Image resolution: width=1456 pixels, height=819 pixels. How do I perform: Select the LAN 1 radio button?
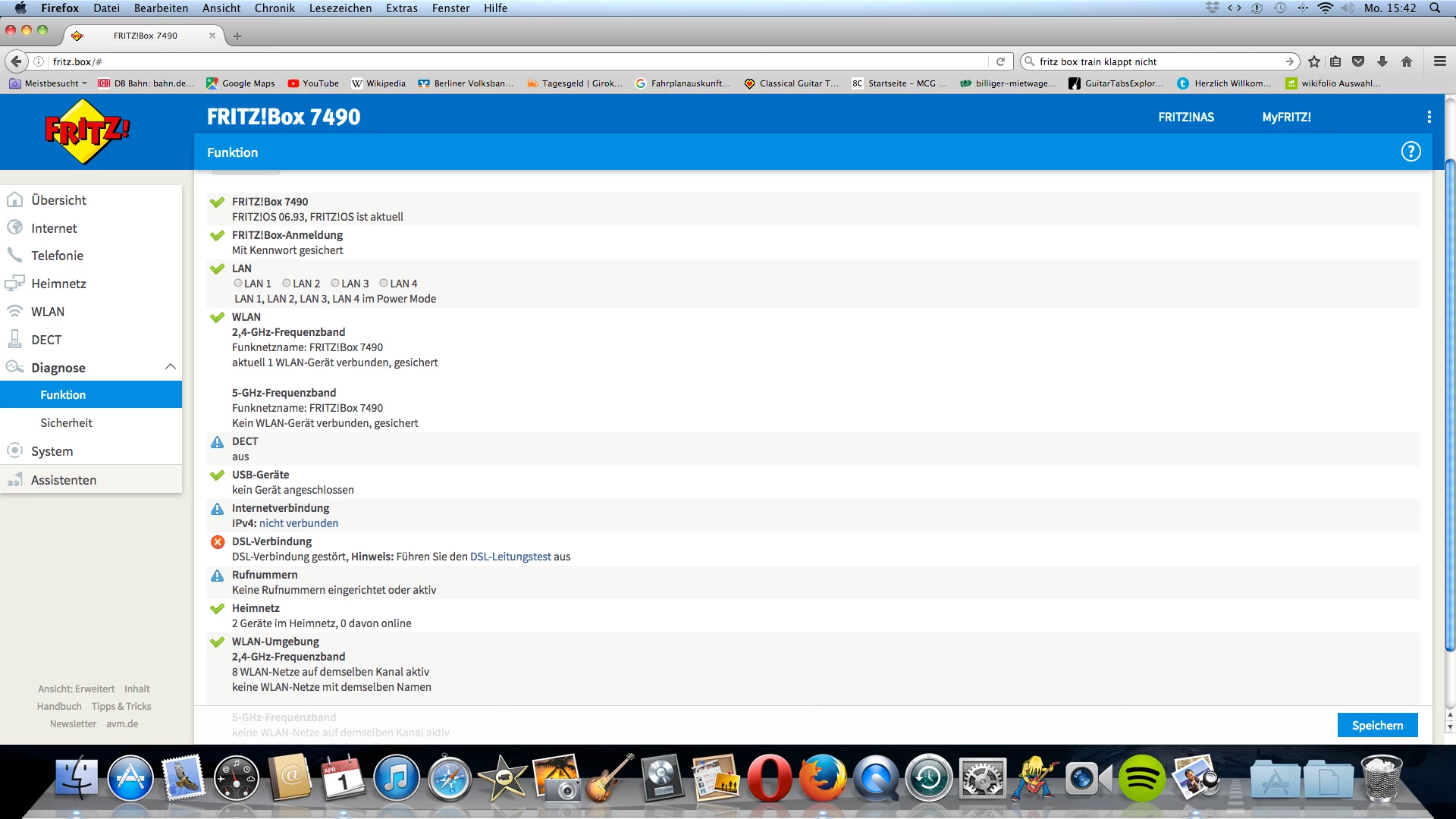pyautogui.click(x=238, y=283)
